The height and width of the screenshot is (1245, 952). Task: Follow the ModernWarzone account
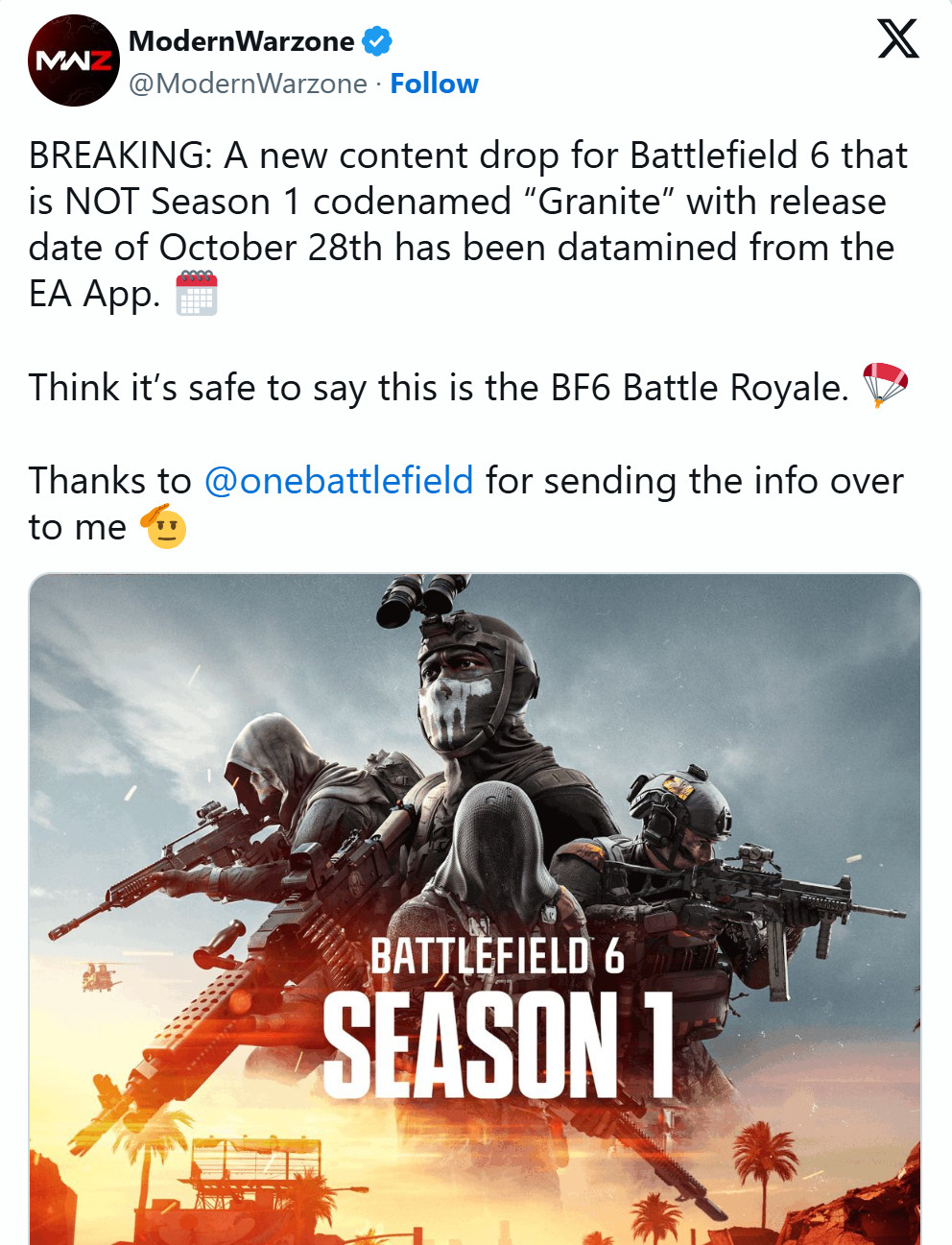(434, 84)
